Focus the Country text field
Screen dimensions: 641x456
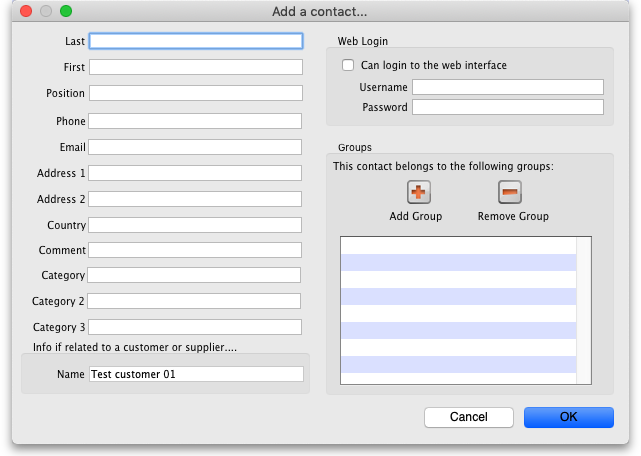point(195,225)
